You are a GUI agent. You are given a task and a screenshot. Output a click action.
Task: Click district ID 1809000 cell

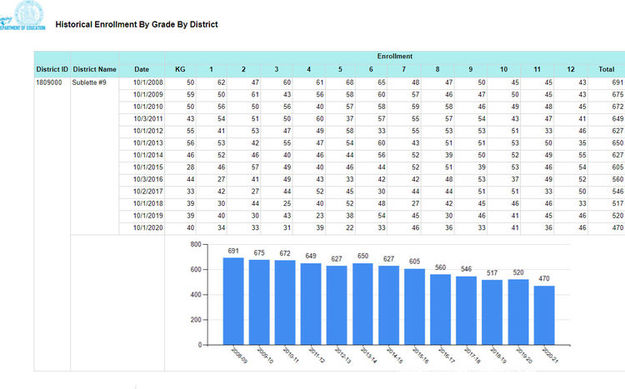click(x=49, y=83)
